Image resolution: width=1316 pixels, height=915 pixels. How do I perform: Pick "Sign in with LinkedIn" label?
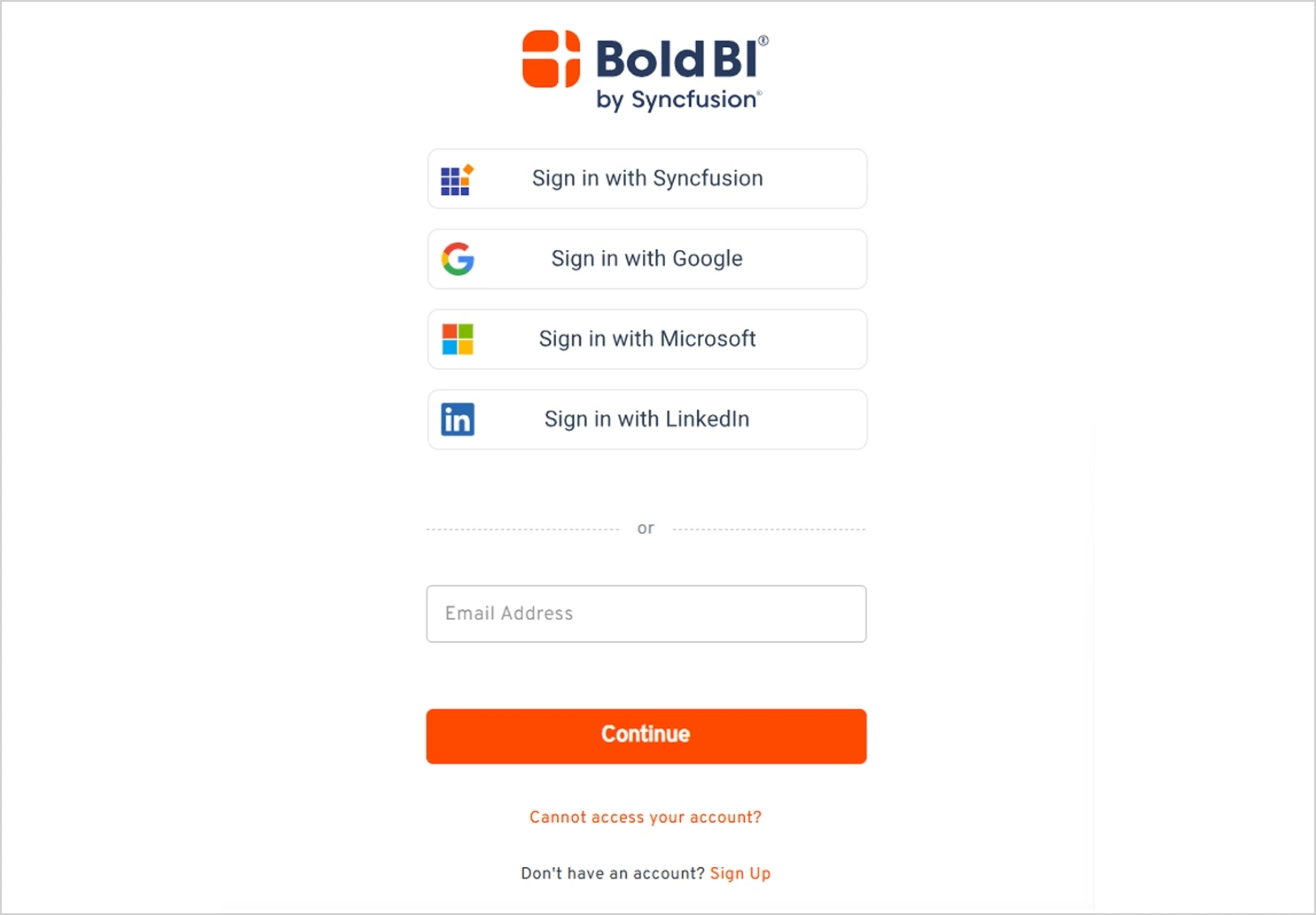[x=647, y=419]
